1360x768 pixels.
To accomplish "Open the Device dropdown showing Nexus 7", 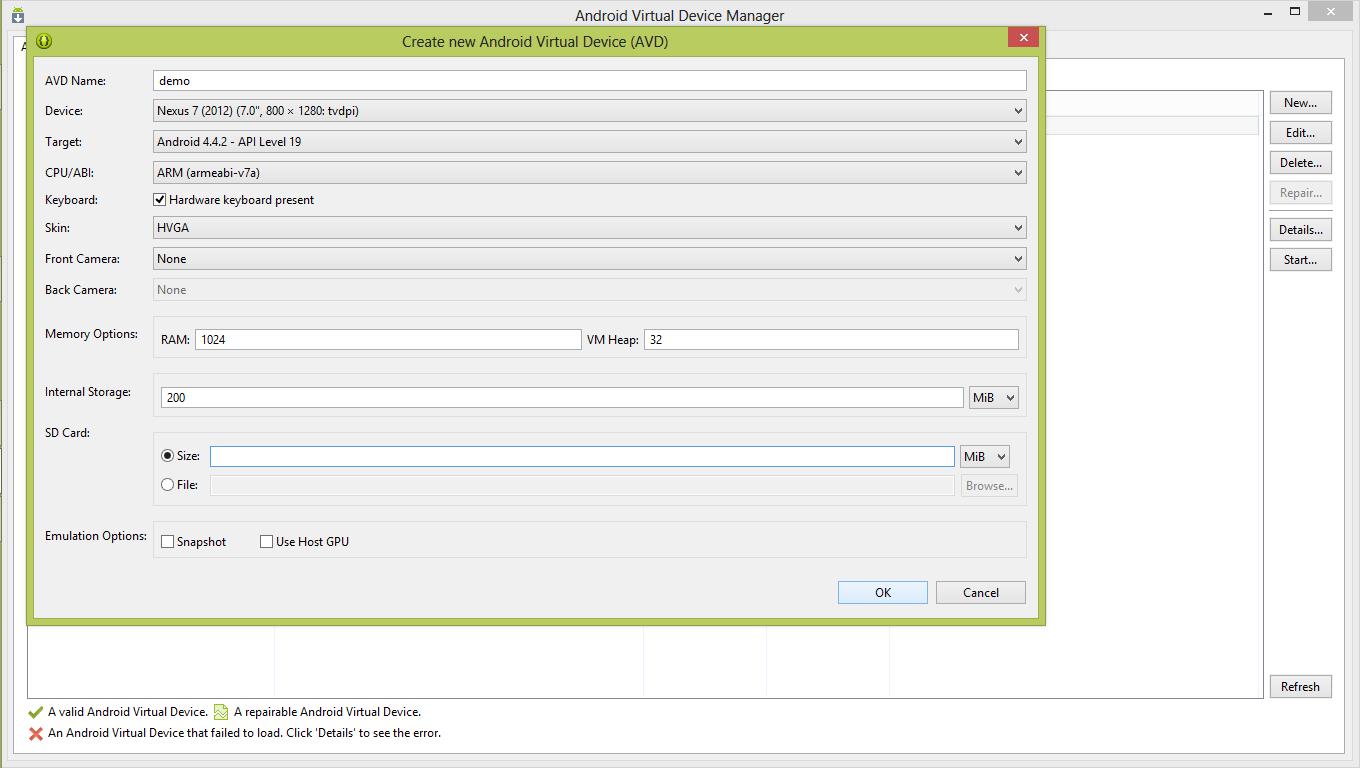I will pos(590,111).
